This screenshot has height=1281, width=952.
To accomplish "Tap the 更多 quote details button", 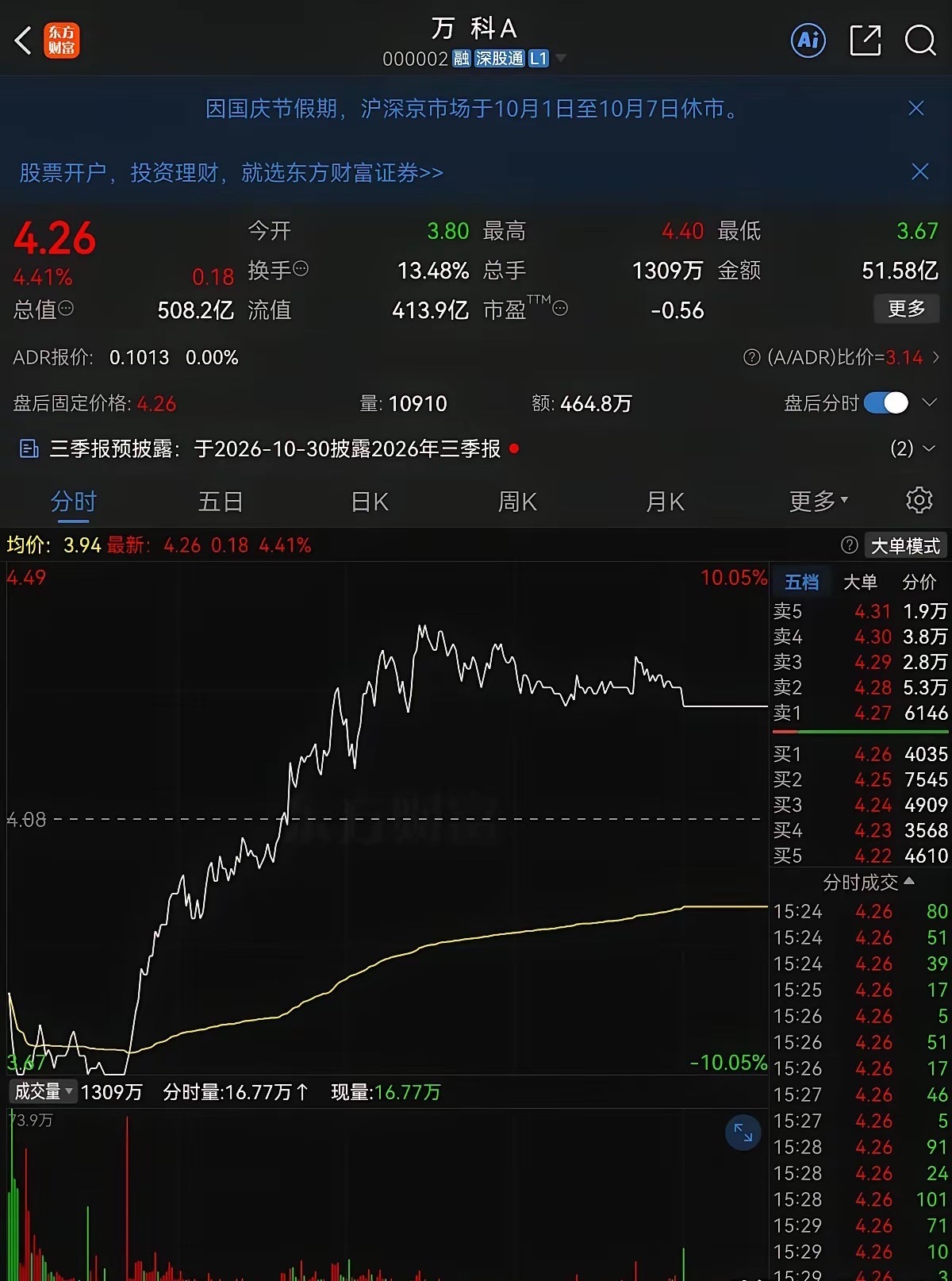I will coord(907,308).
